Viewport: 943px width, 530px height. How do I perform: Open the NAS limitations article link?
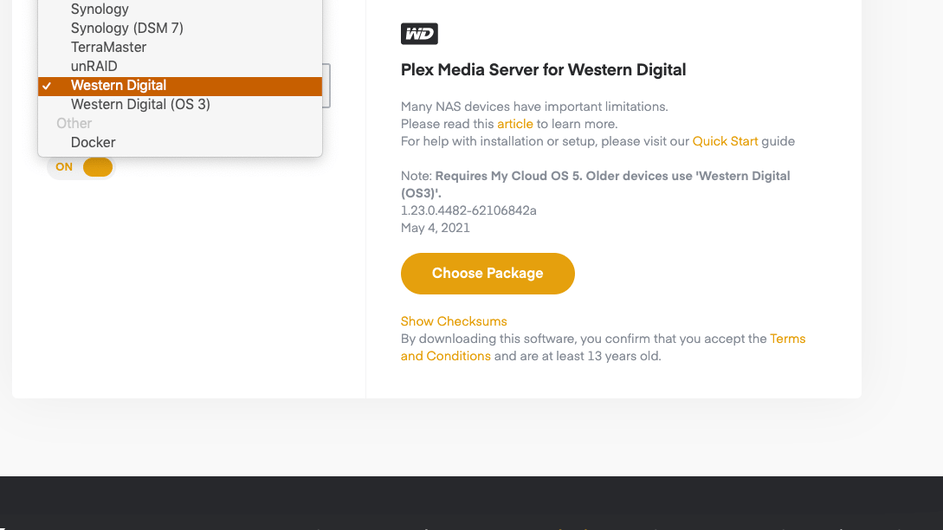pos(515,124)
